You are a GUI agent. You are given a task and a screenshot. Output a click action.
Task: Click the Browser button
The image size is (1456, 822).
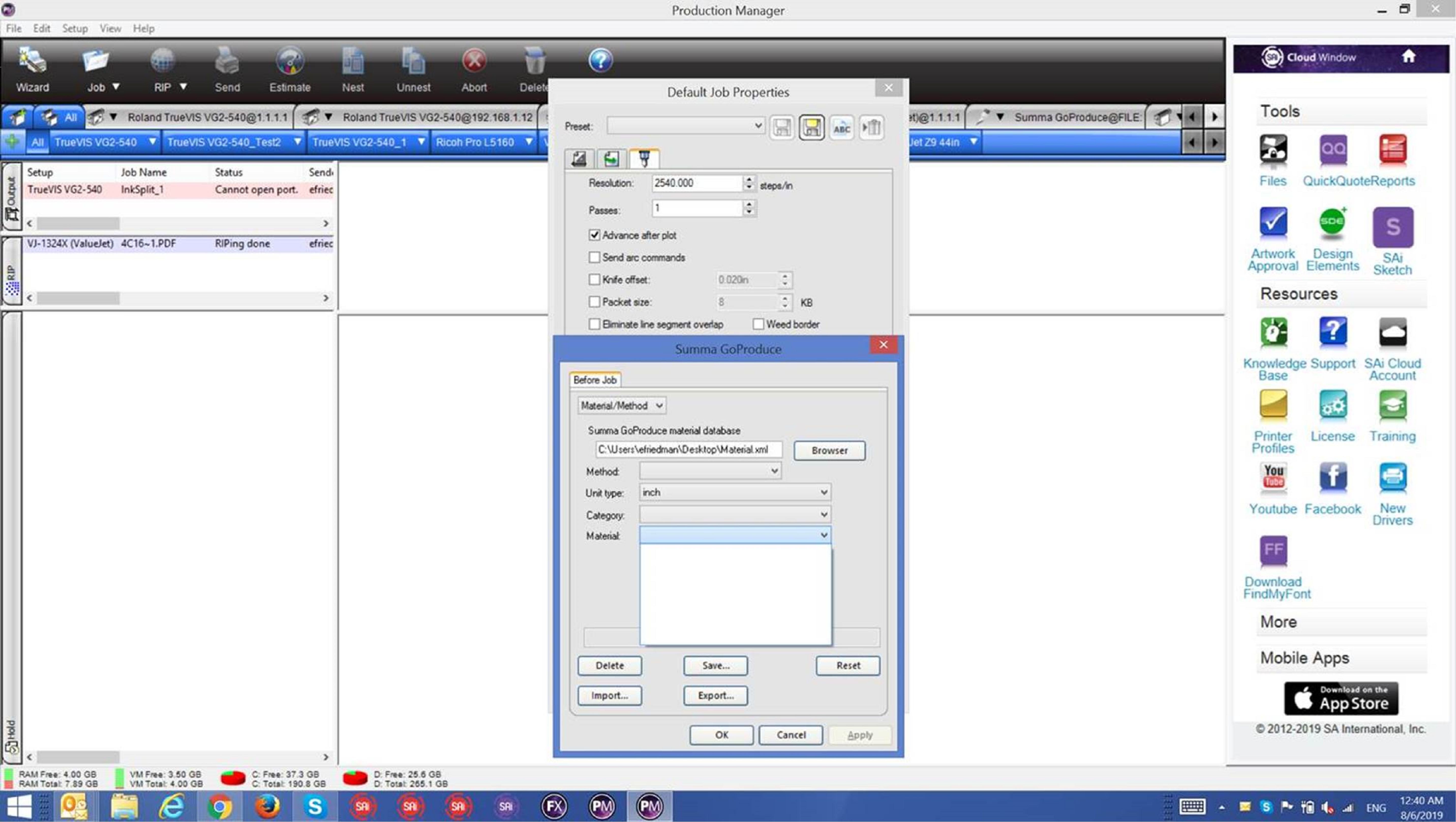(x=829, y=450)
